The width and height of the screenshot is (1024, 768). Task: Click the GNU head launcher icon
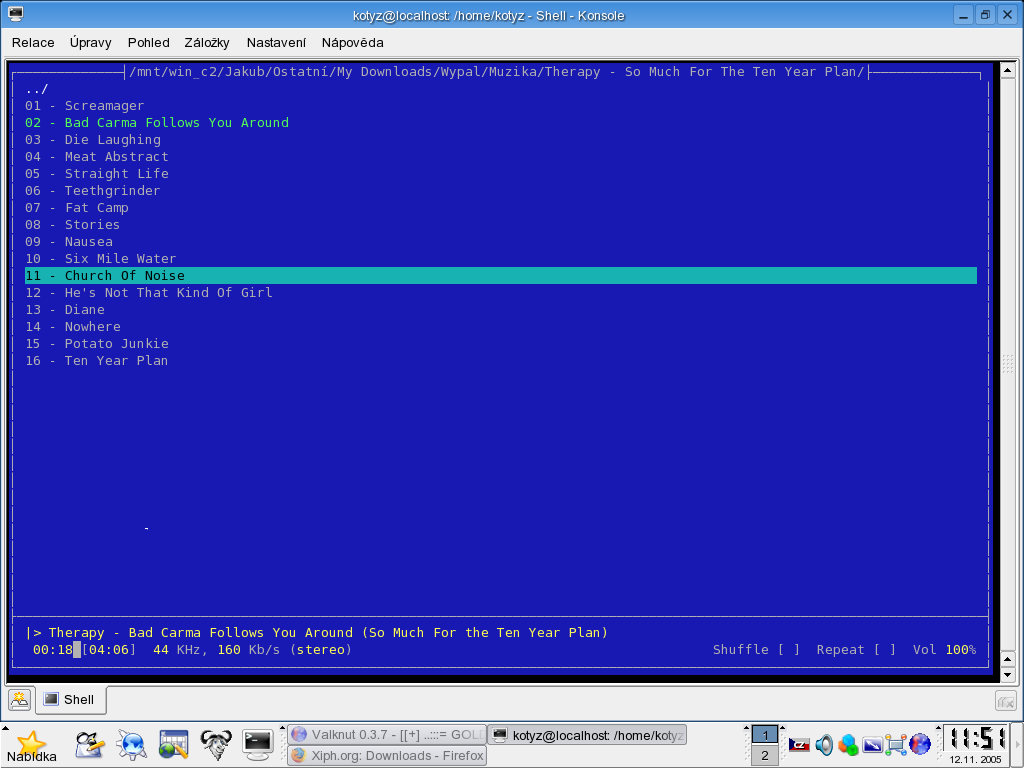click(x=215, y=744)
